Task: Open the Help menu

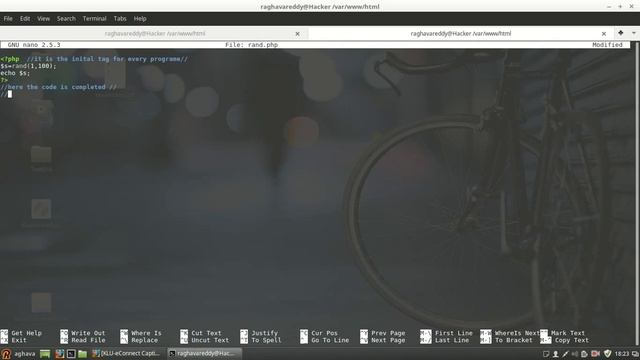Action: click(140, 19)
